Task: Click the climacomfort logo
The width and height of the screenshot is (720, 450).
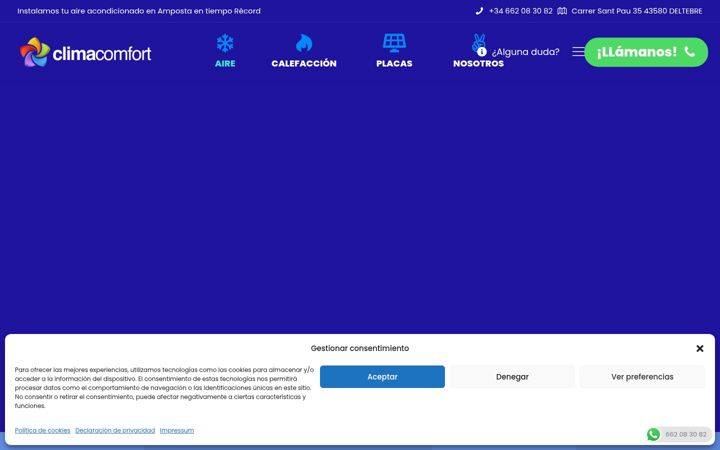Action: 85,52
